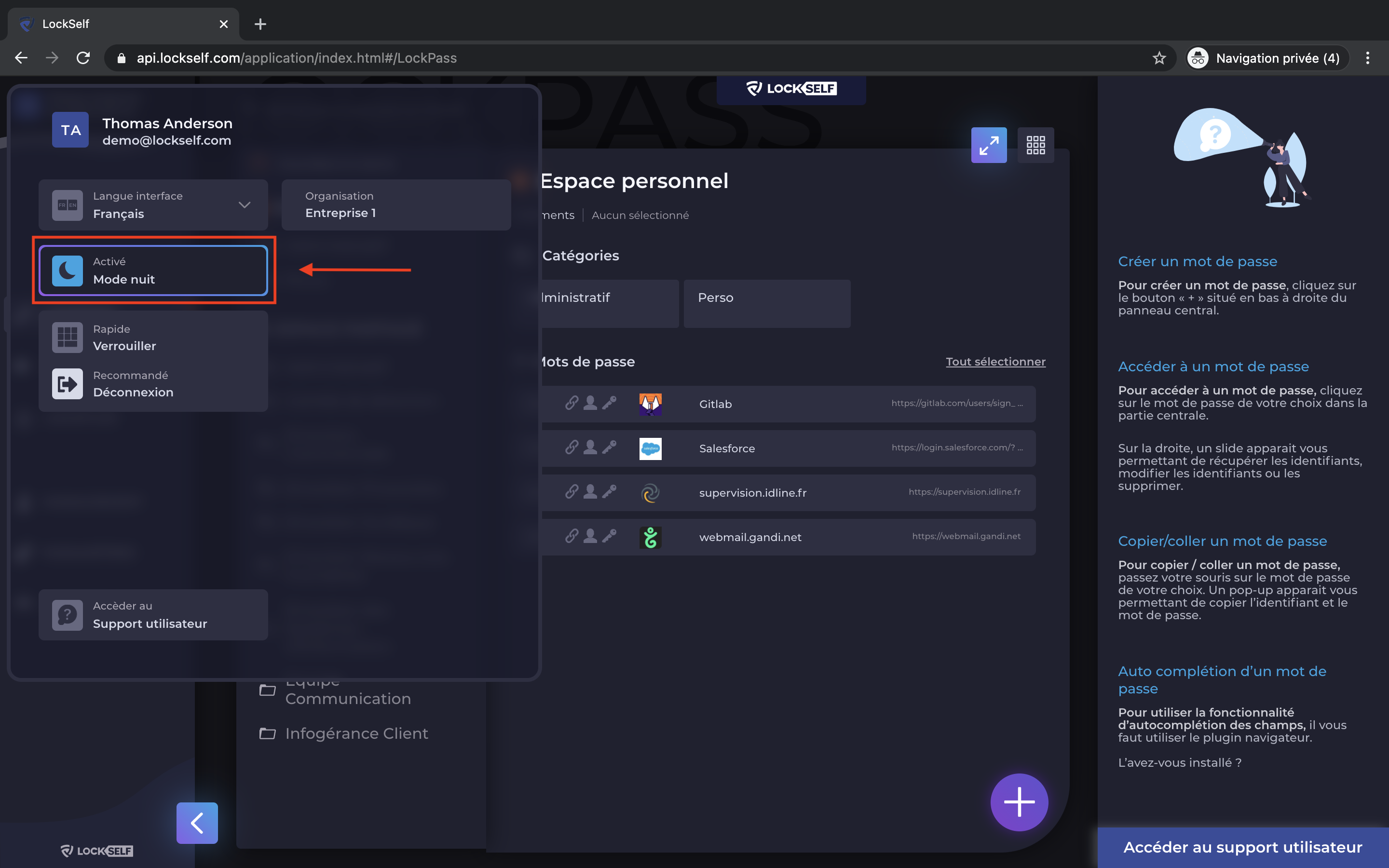Screen dimensions: 1389x868
Task: Click Verrouiller quick lock option
Action: (153, 338)
